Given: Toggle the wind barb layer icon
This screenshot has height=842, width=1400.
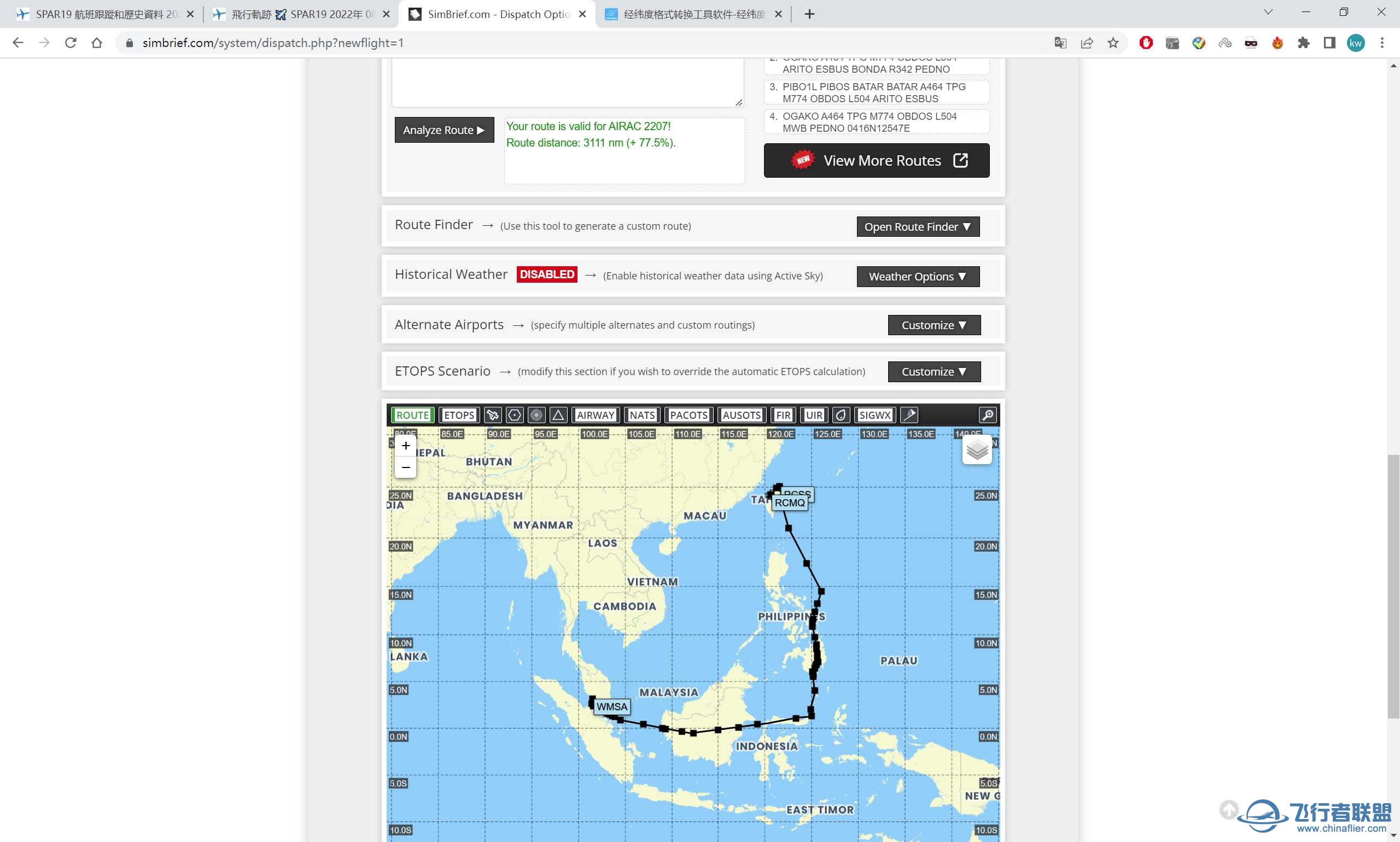Looking at the screenshot, I should coord(909,415).
